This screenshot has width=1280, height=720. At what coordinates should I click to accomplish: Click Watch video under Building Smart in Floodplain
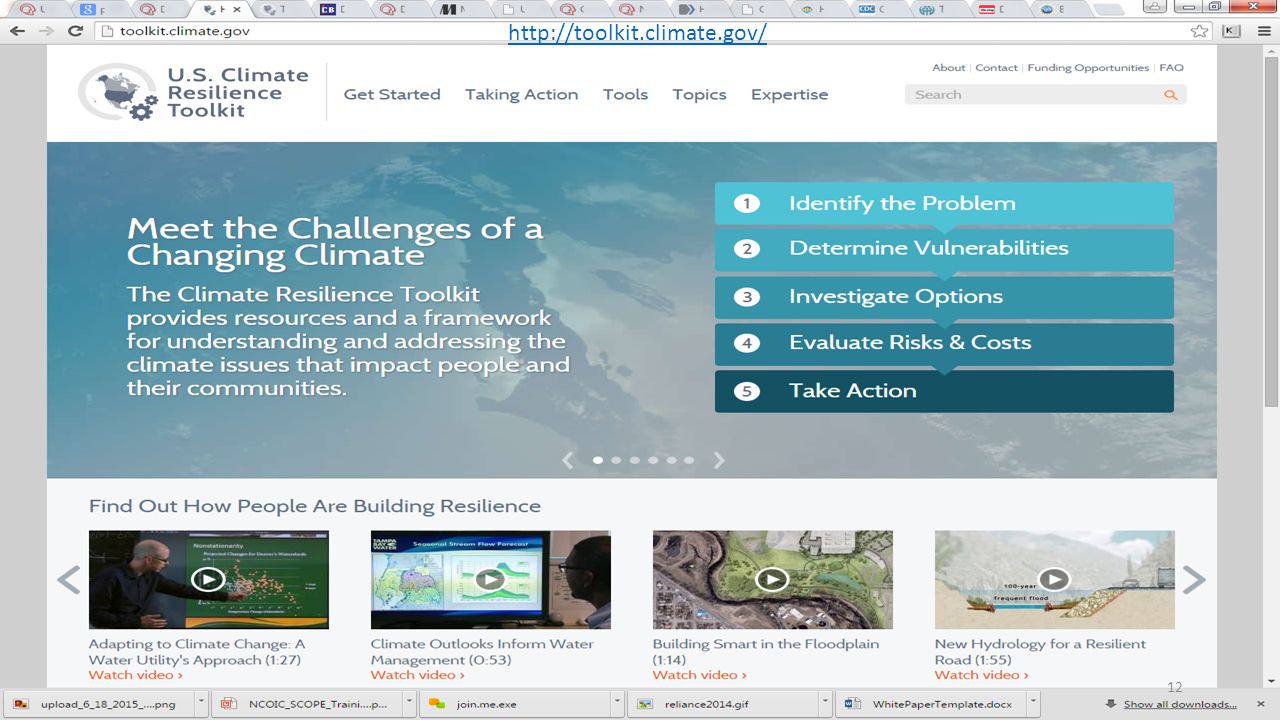699,675
